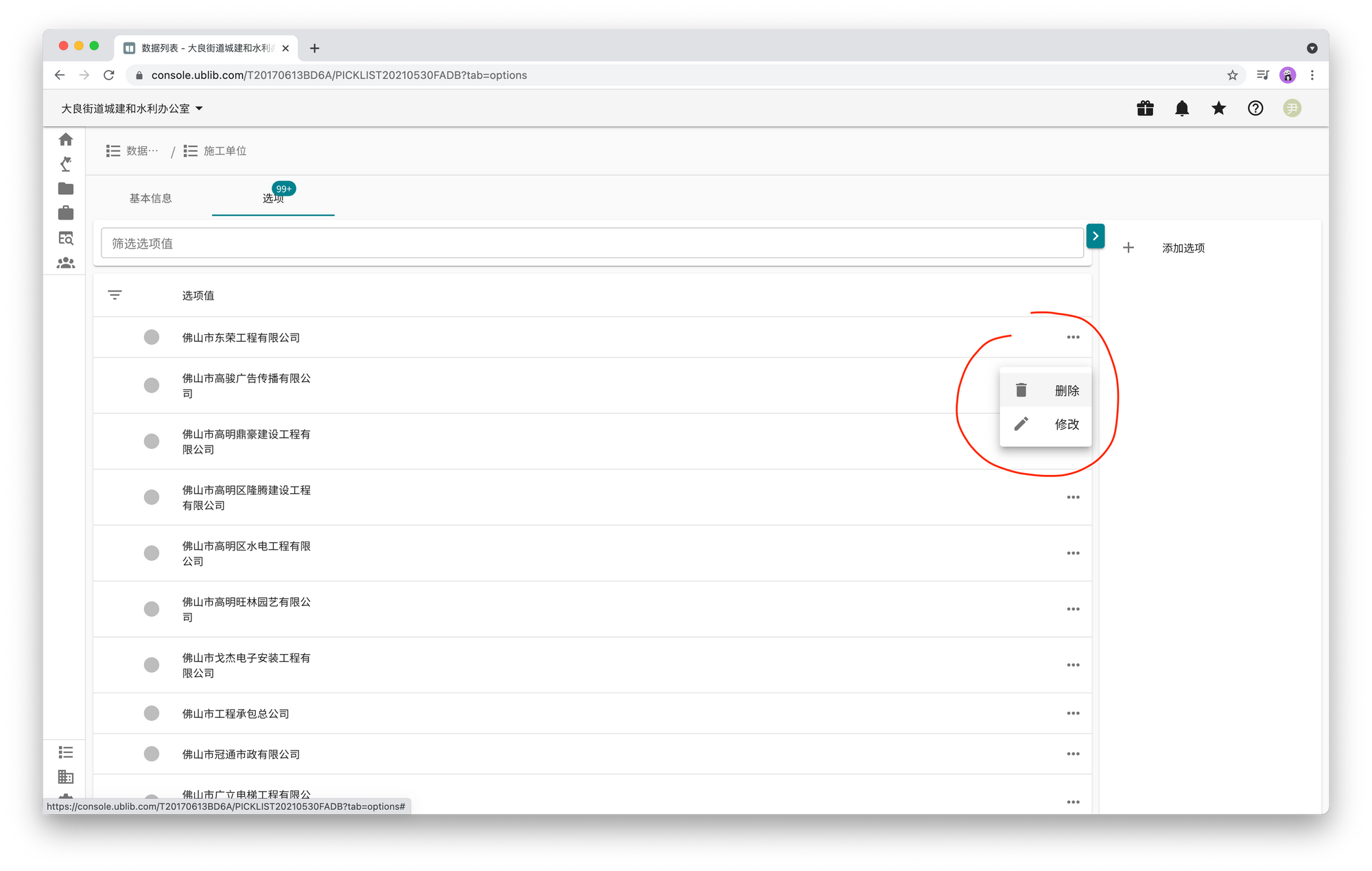Screen dimensions: 1372x871
Task: Click the home icon in sidebar
Action: click(66, 139)
